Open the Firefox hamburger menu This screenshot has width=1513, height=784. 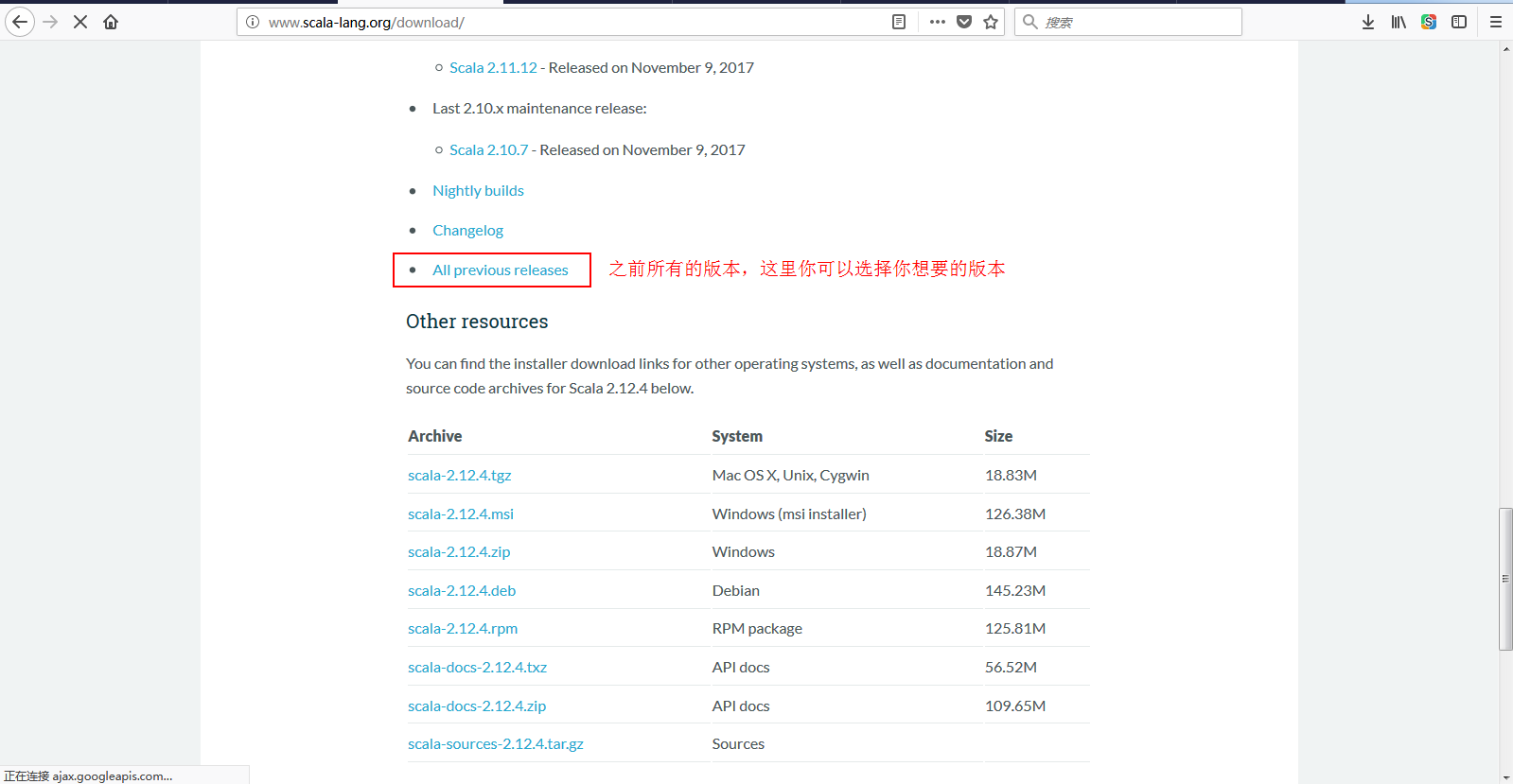(1496, 22)
